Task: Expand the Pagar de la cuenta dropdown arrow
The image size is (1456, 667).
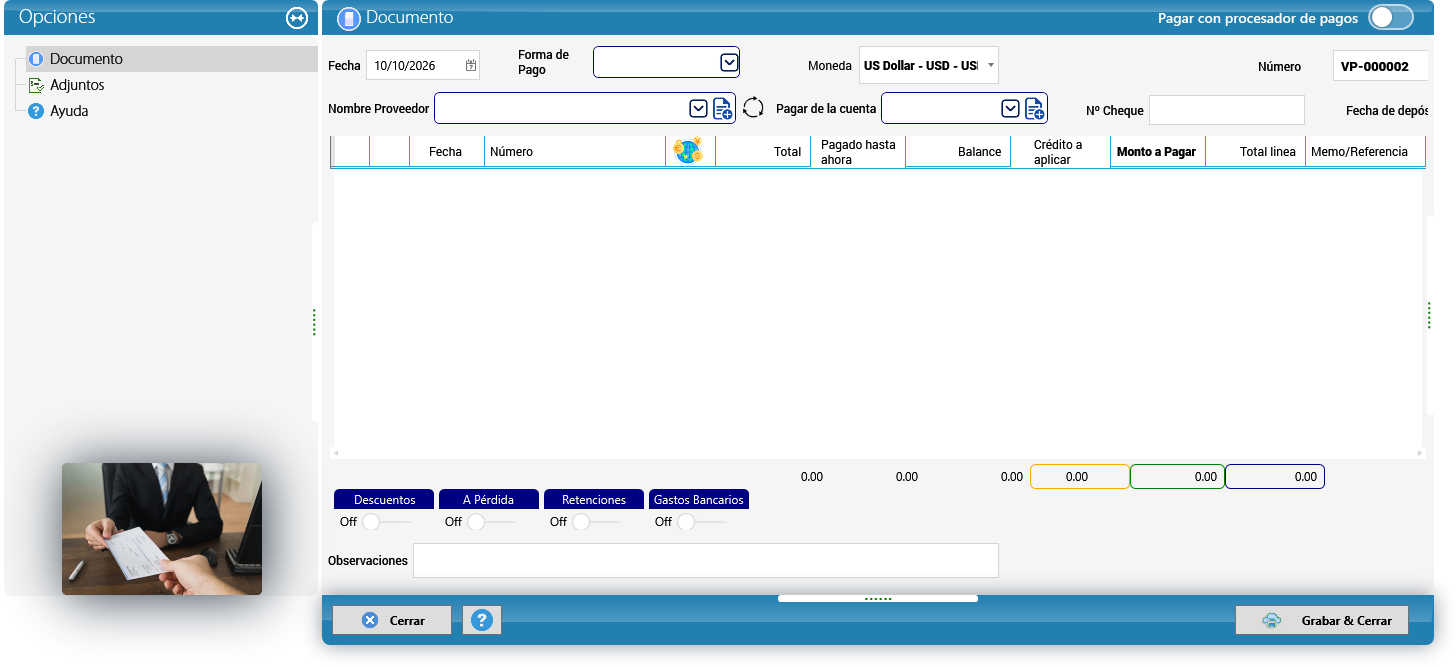Action: click(x=1011, y=108)
